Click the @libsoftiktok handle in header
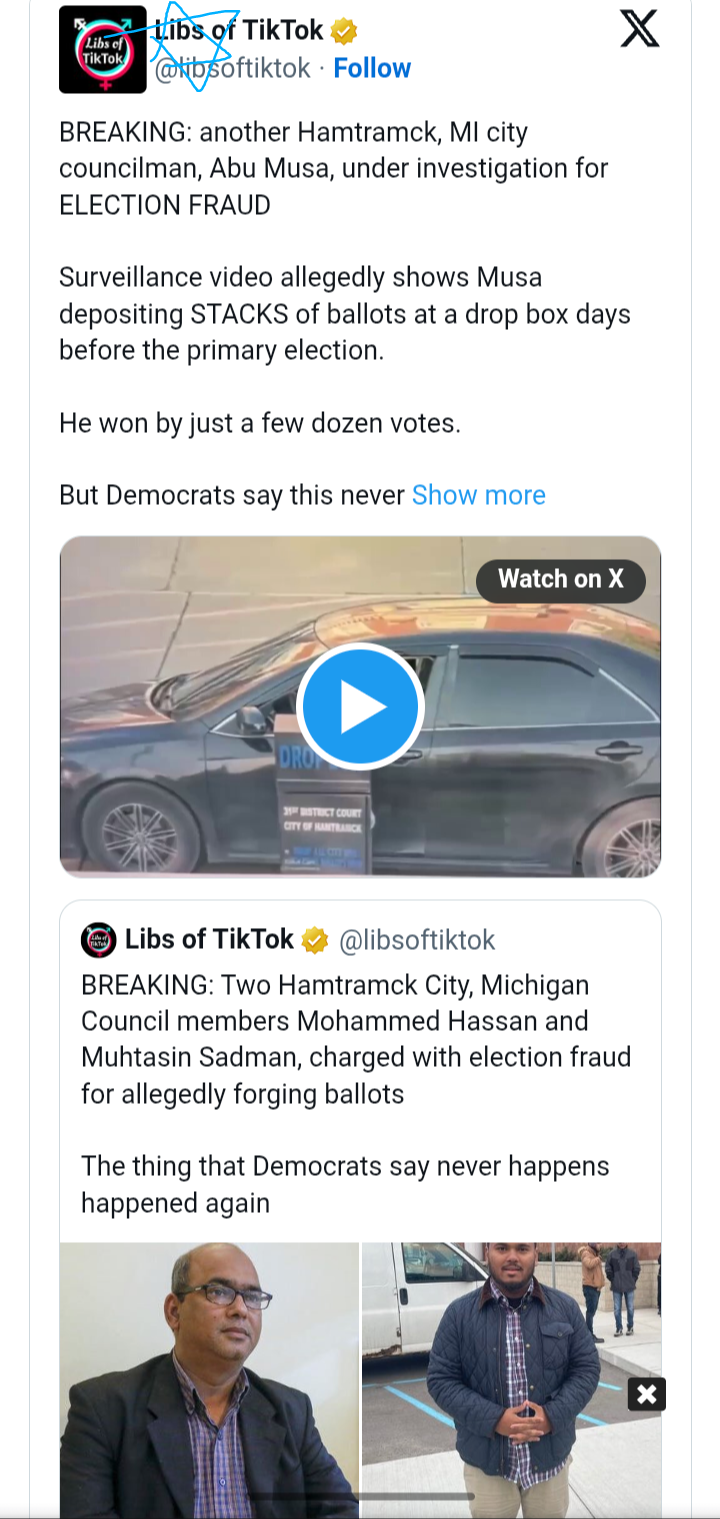720x1519 pixels. (232, 68)
